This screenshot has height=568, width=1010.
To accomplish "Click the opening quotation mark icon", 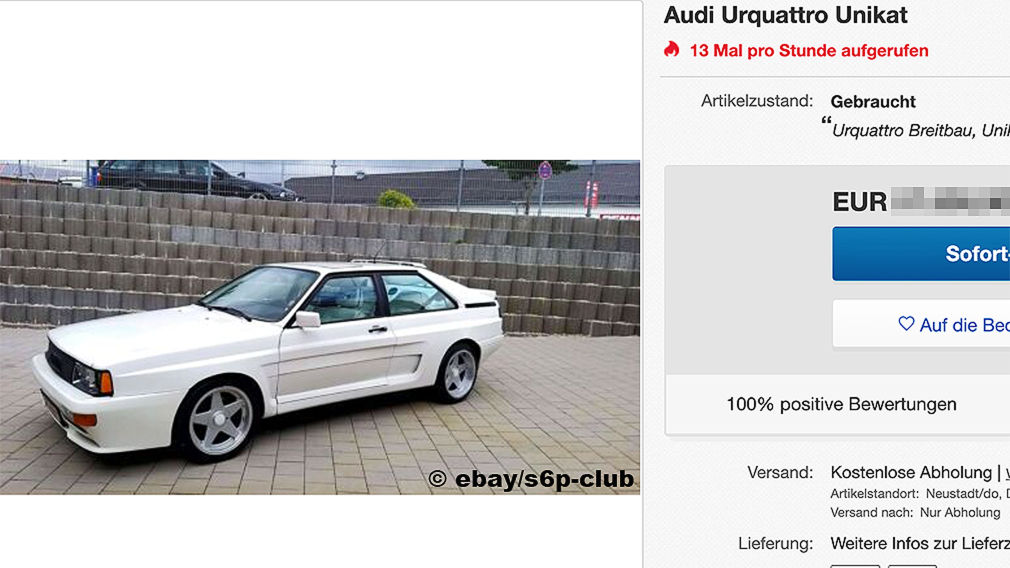I will click(826, 120).
